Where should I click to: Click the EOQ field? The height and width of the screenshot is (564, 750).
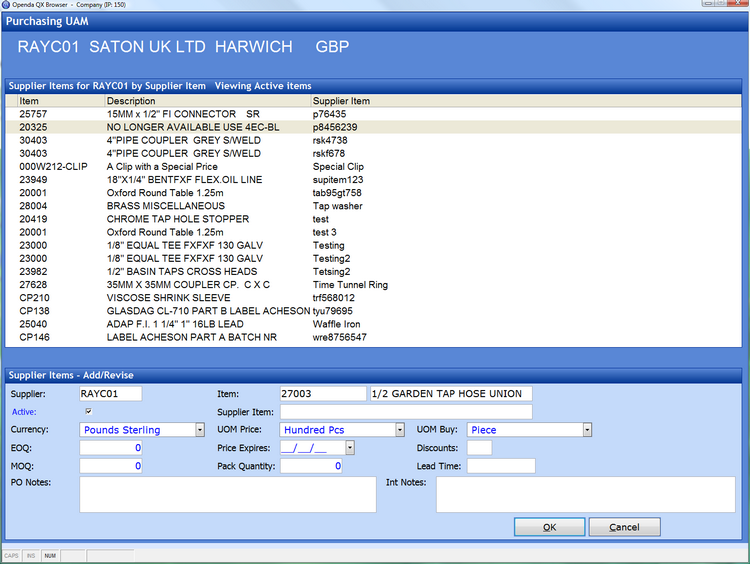tap(110, 448)
